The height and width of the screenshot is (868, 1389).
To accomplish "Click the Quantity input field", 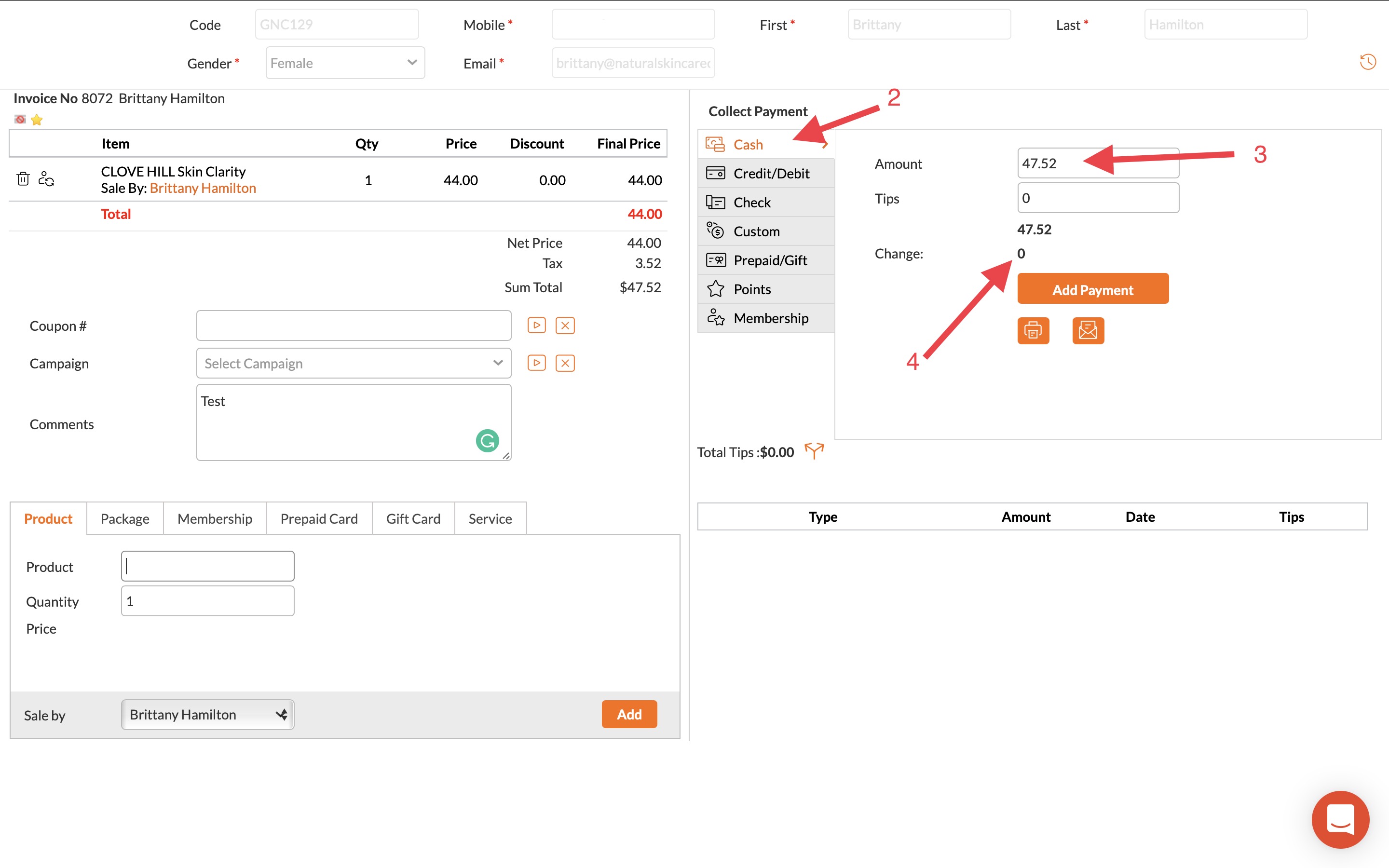I will point(208,601).
